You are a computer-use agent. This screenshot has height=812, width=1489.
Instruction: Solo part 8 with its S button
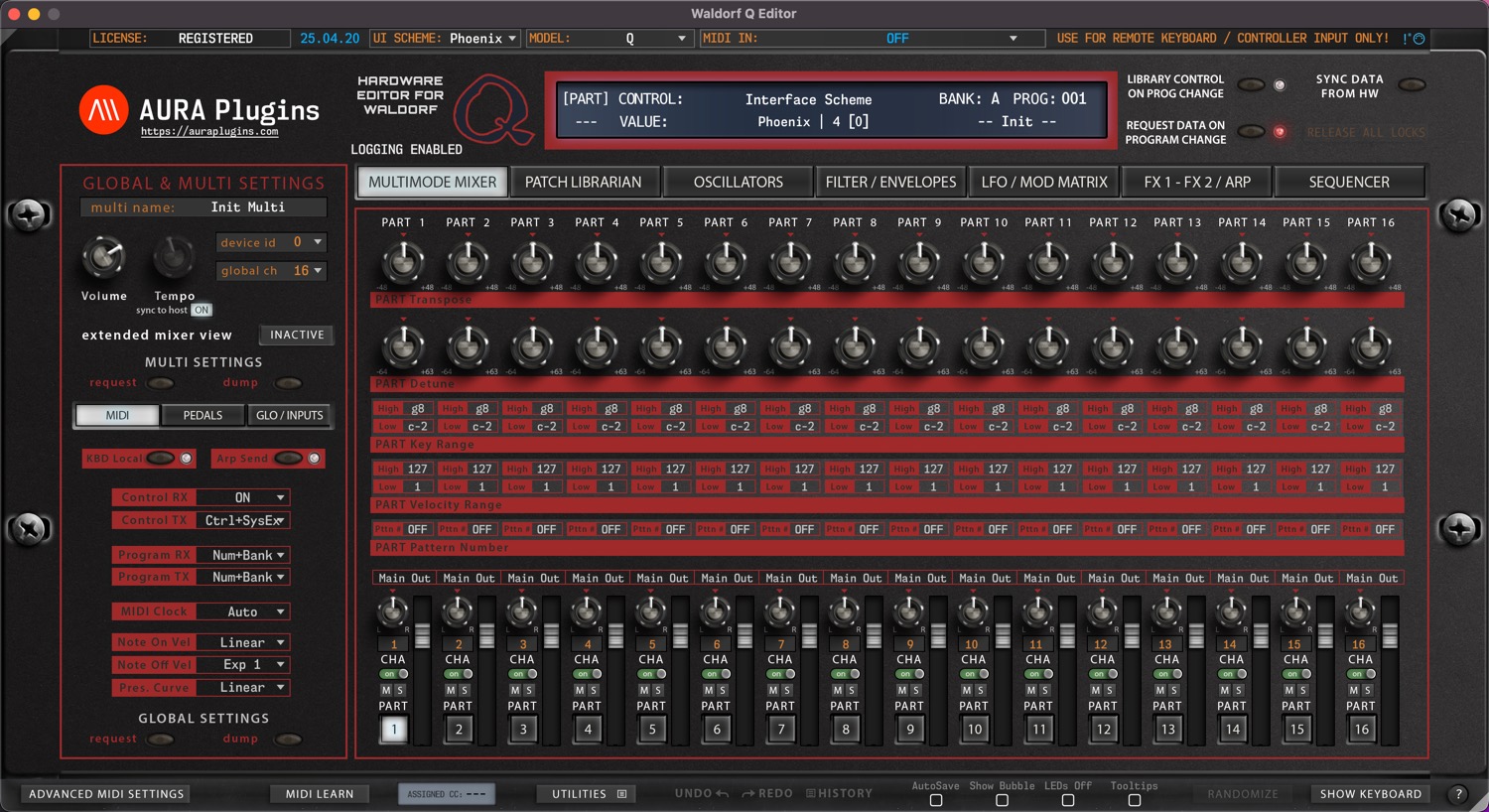pos(852,690)
